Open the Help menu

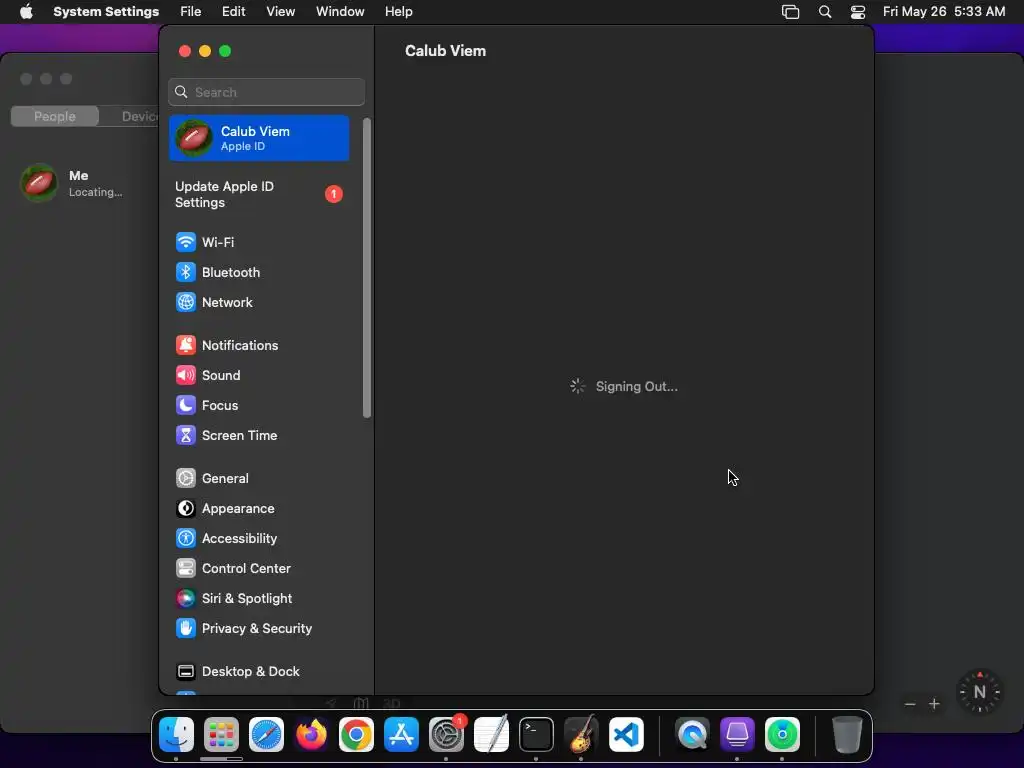click(x=398, y=12)
